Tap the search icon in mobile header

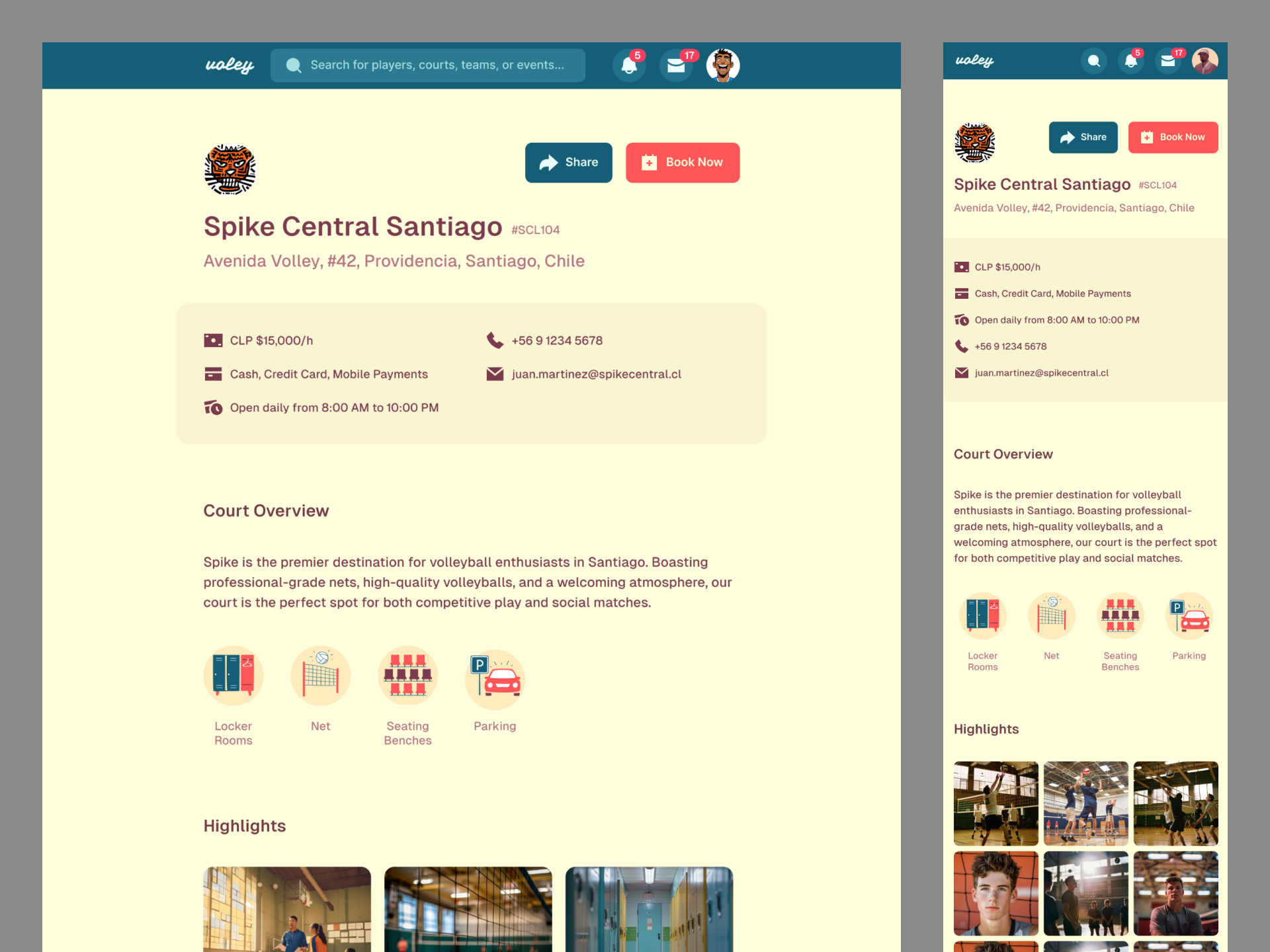click(x=1094, y=61)
